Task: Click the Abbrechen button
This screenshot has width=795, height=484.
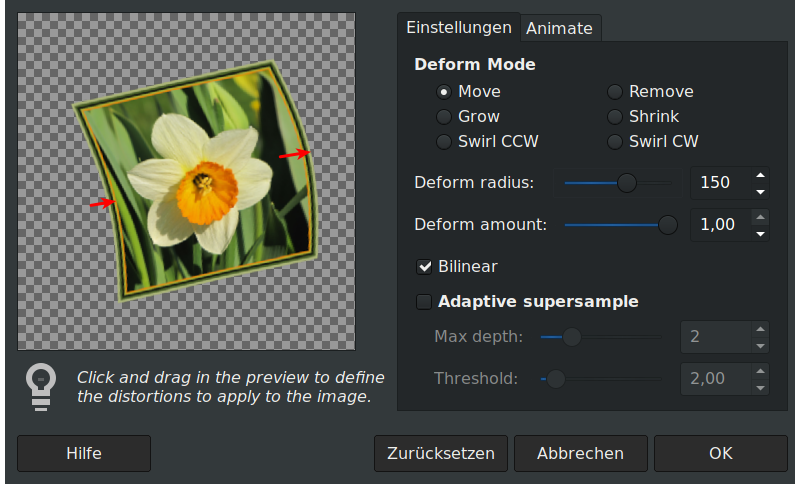Action: (x=580, y=453)
